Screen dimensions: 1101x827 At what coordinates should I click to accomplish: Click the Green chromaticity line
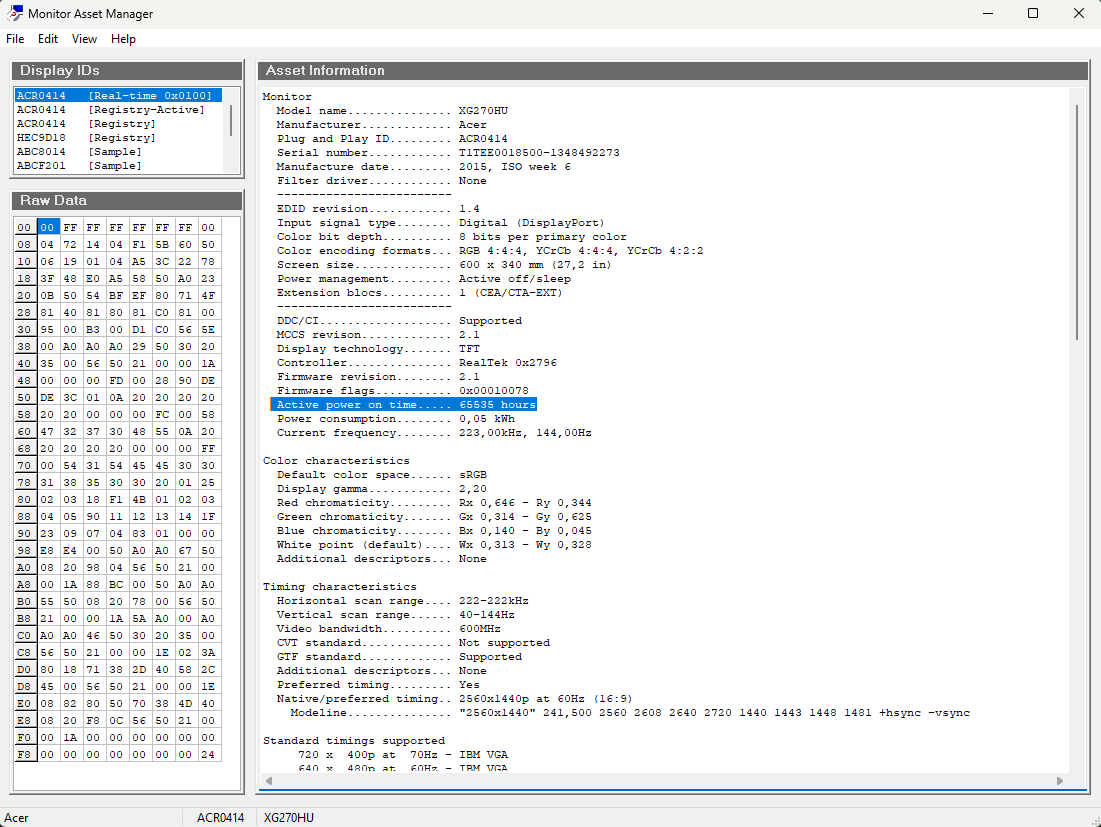(434, 517)
